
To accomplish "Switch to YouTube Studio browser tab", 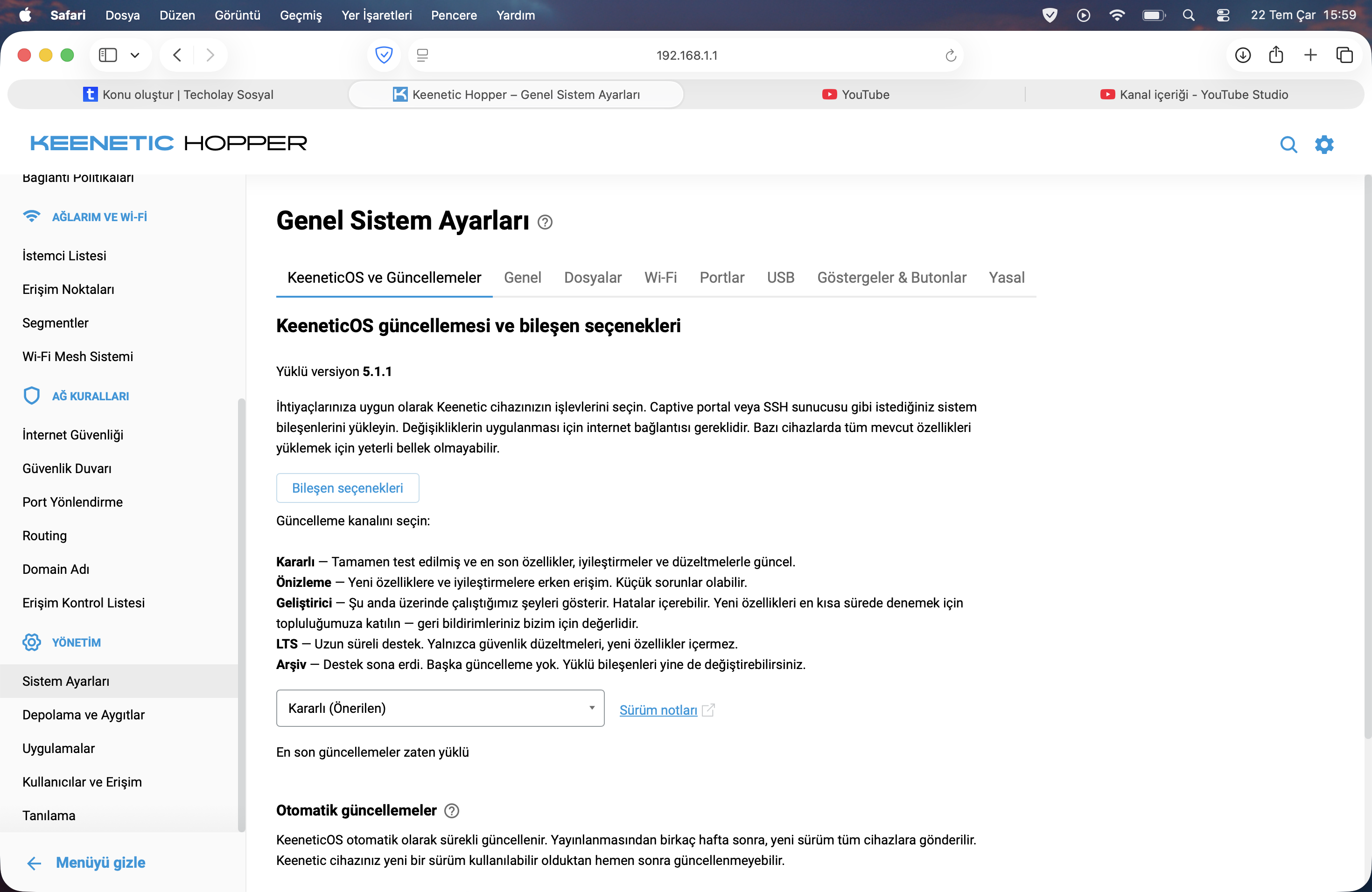I will 1194,95.
